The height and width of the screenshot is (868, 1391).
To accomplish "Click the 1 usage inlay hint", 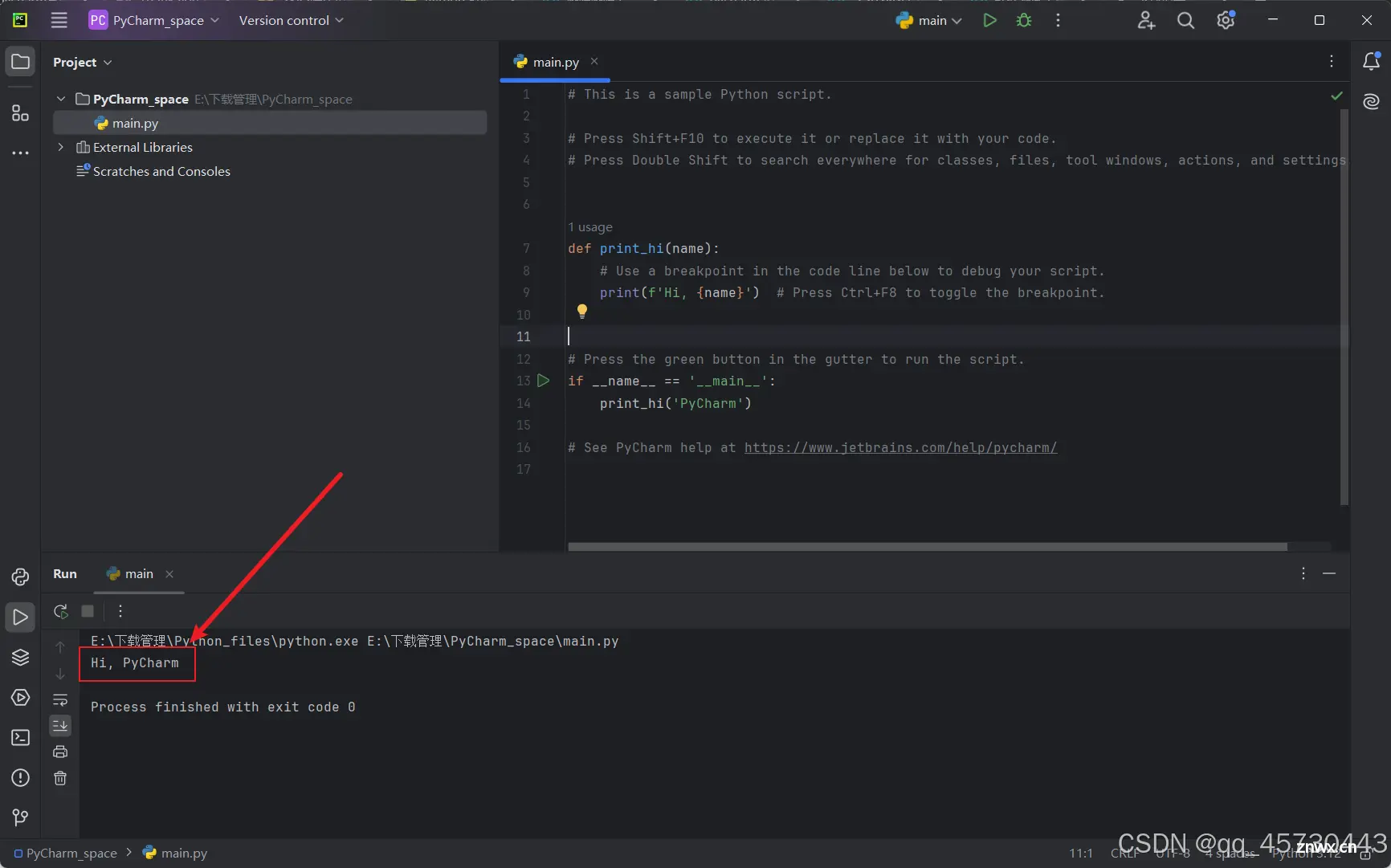I will 590,227.
